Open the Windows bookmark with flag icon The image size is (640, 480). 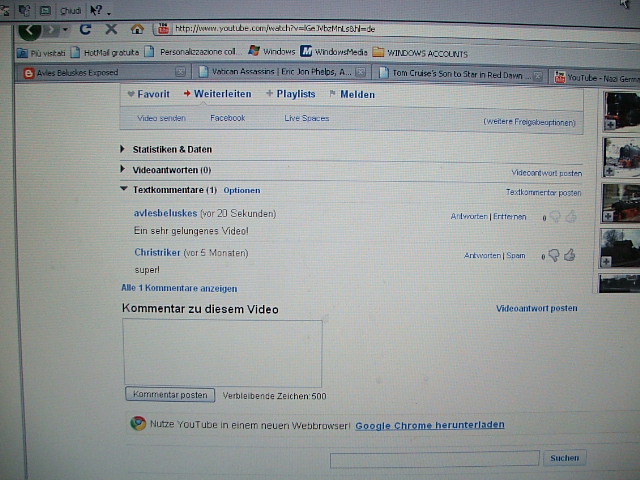[x=271, y=51]
